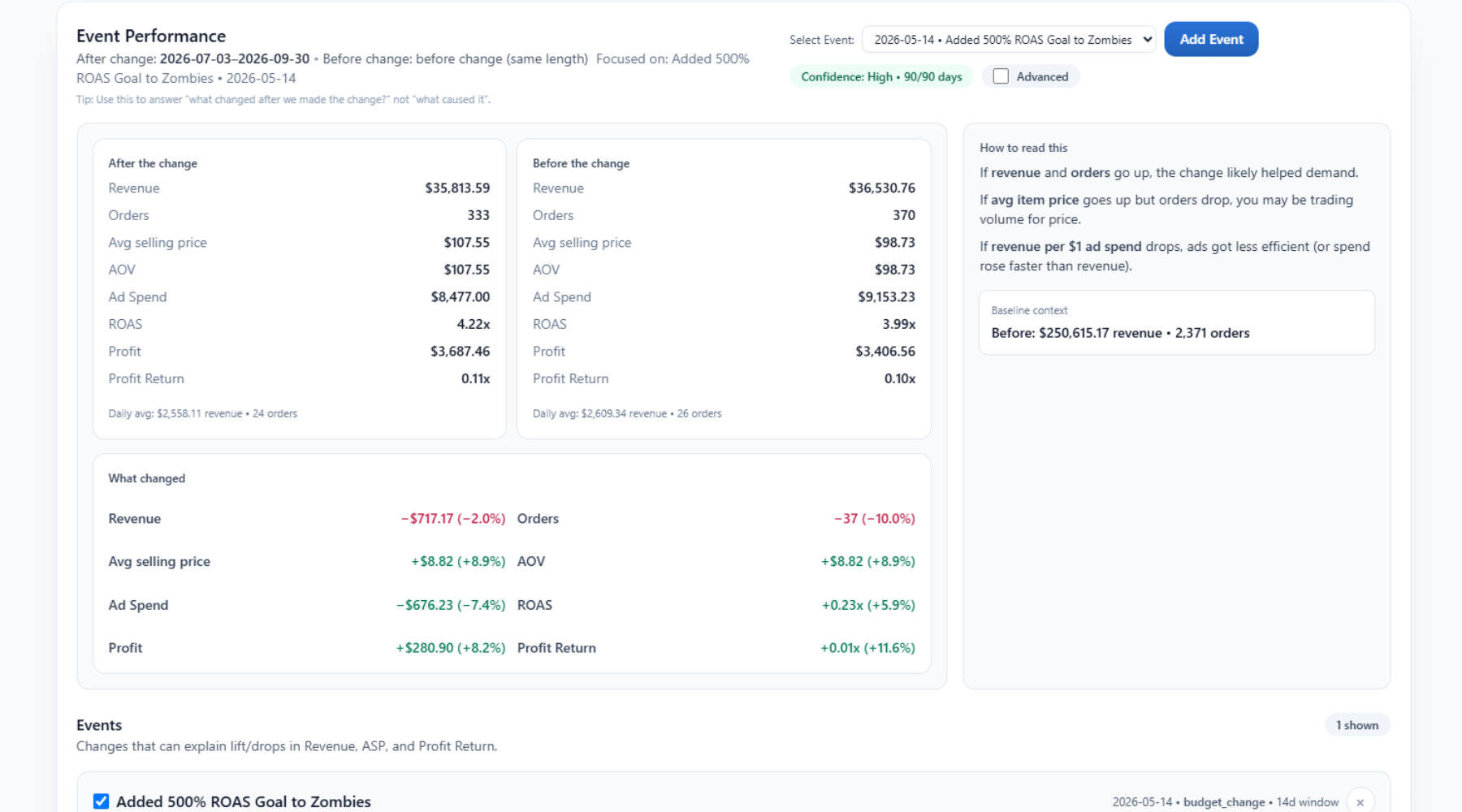Click the 1 shown badge
This screenshot has width=1462, height=812.
click(1357, 725)
